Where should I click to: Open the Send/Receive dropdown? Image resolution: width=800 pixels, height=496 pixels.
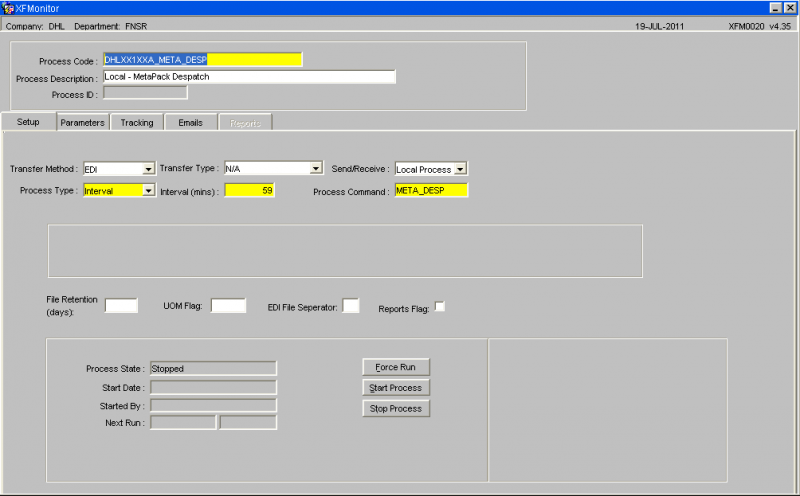pyautogui.click(x=460, y=169)
